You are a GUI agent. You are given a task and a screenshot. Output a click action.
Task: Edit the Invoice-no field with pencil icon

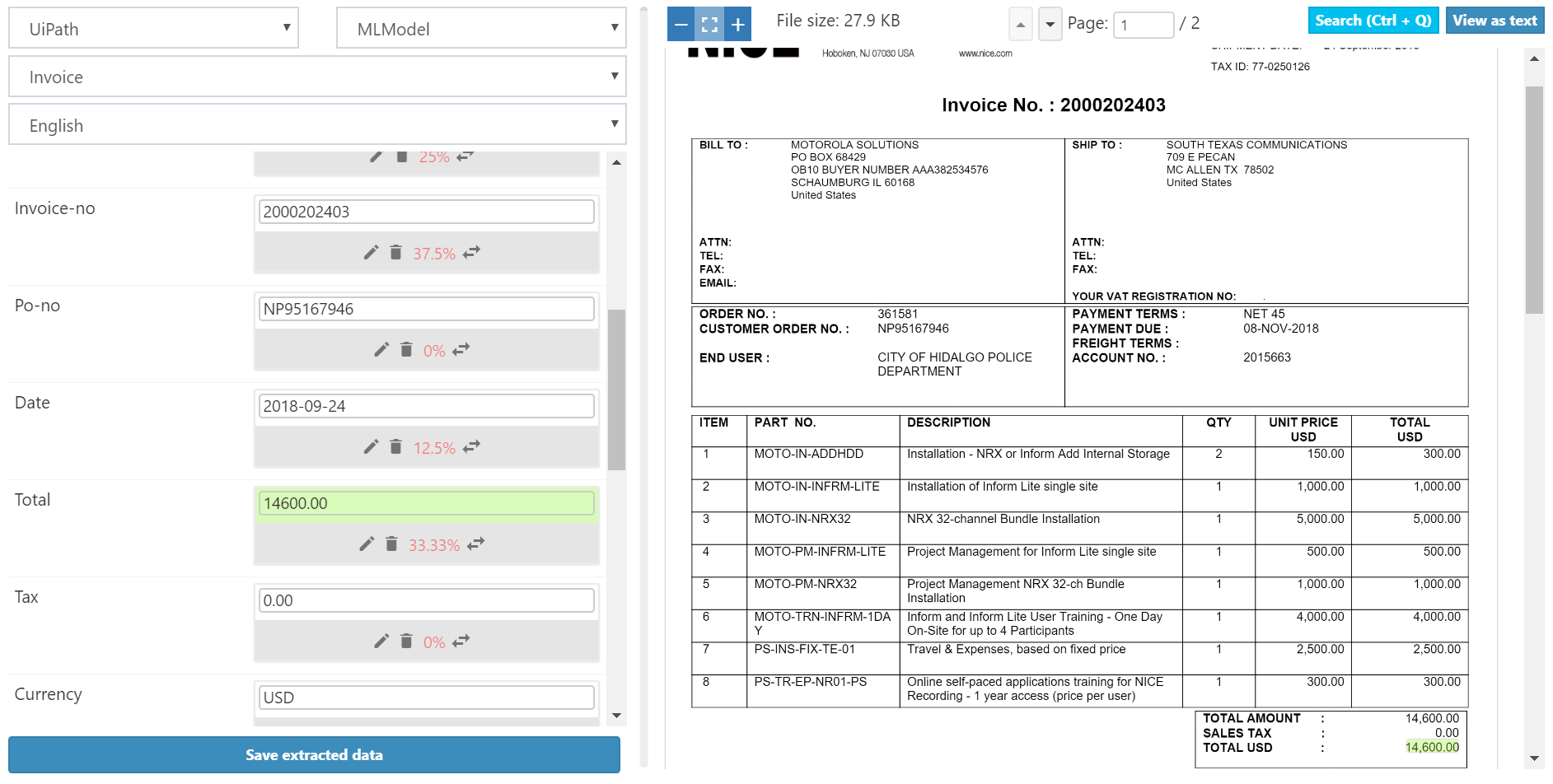point(372,252)
